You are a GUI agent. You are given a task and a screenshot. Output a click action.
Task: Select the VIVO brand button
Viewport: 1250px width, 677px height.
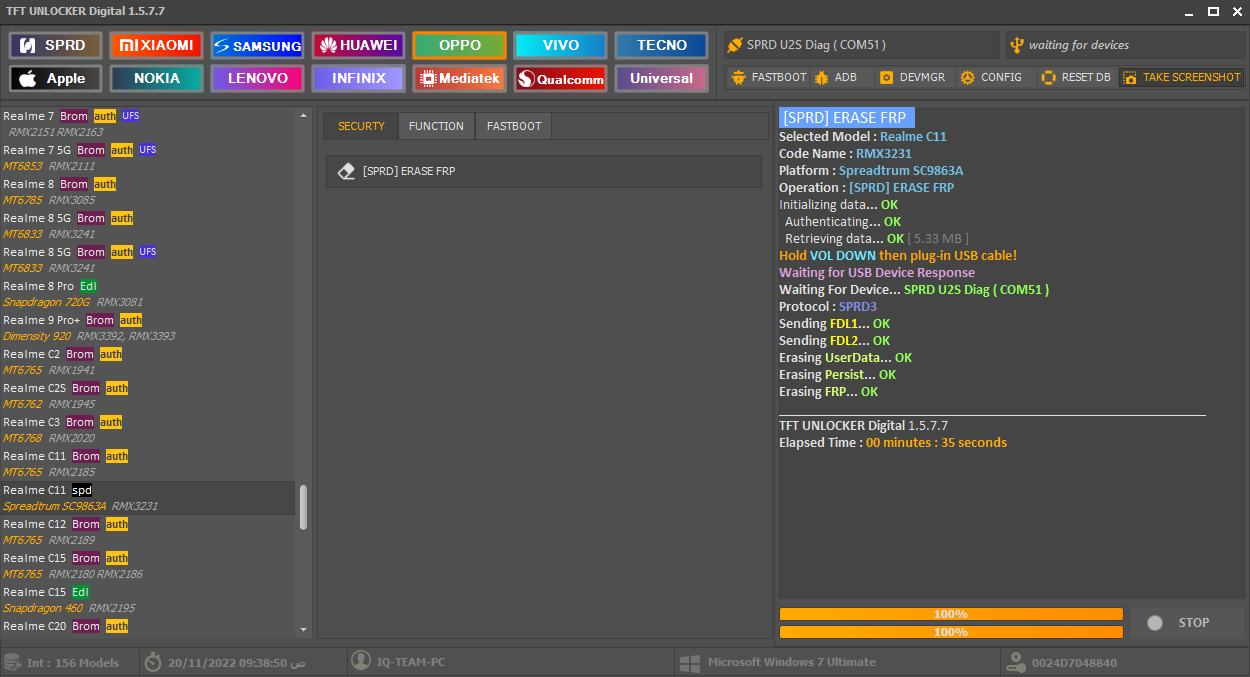coord(560,45)
